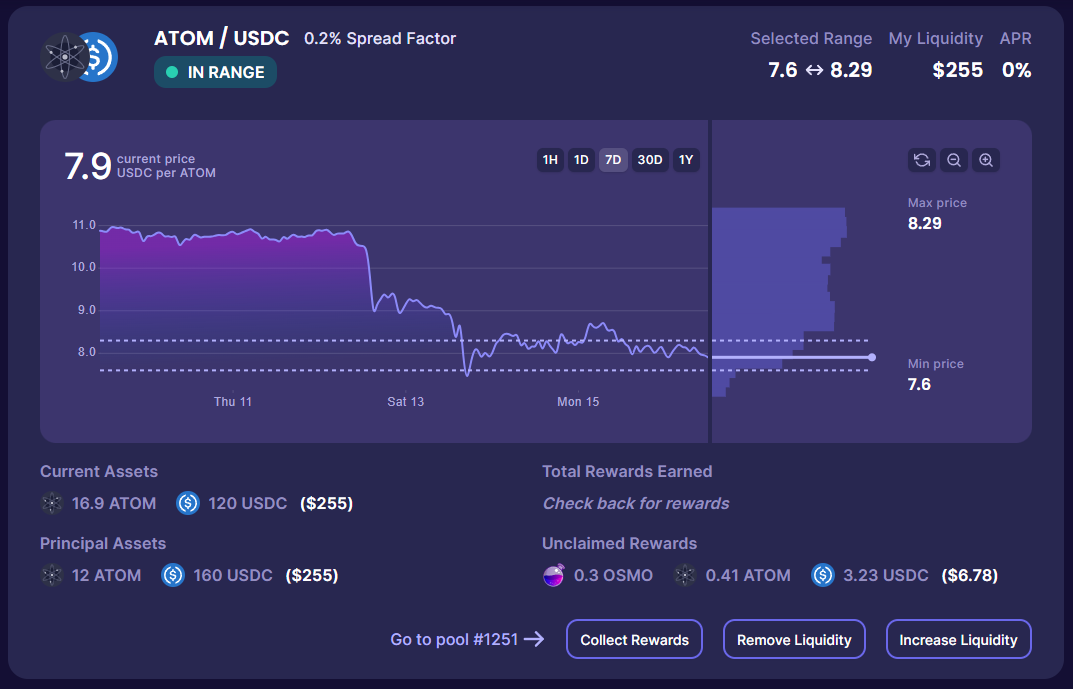Click Increase Liquidity button

(x=958, y=640)
